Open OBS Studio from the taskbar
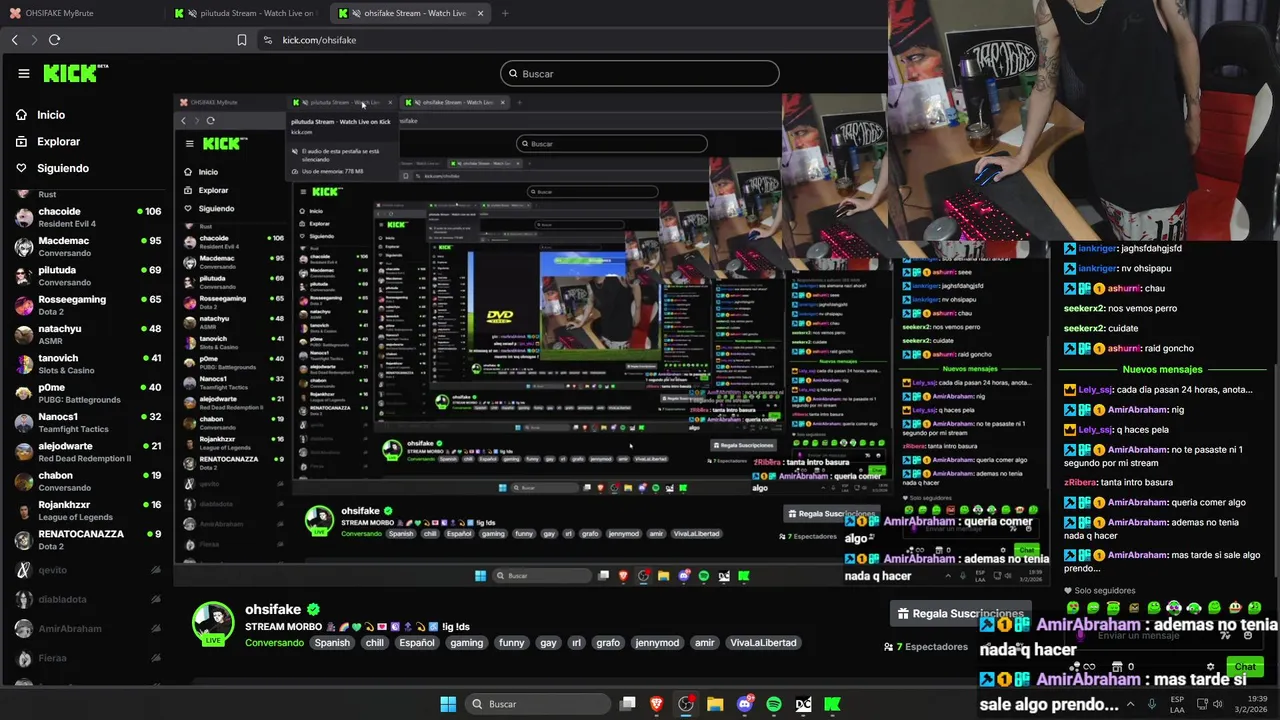The image size is (1280, 720). [x=686, y=704]
